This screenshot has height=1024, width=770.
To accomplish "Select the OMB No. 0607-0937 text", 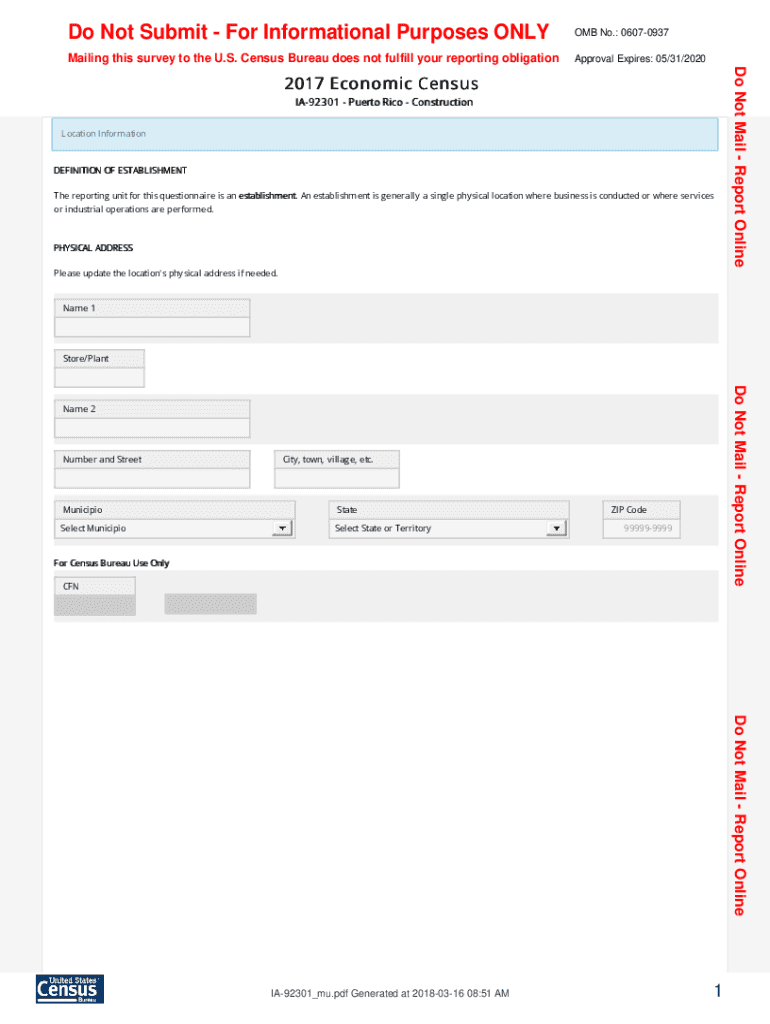I will (621, 33).
